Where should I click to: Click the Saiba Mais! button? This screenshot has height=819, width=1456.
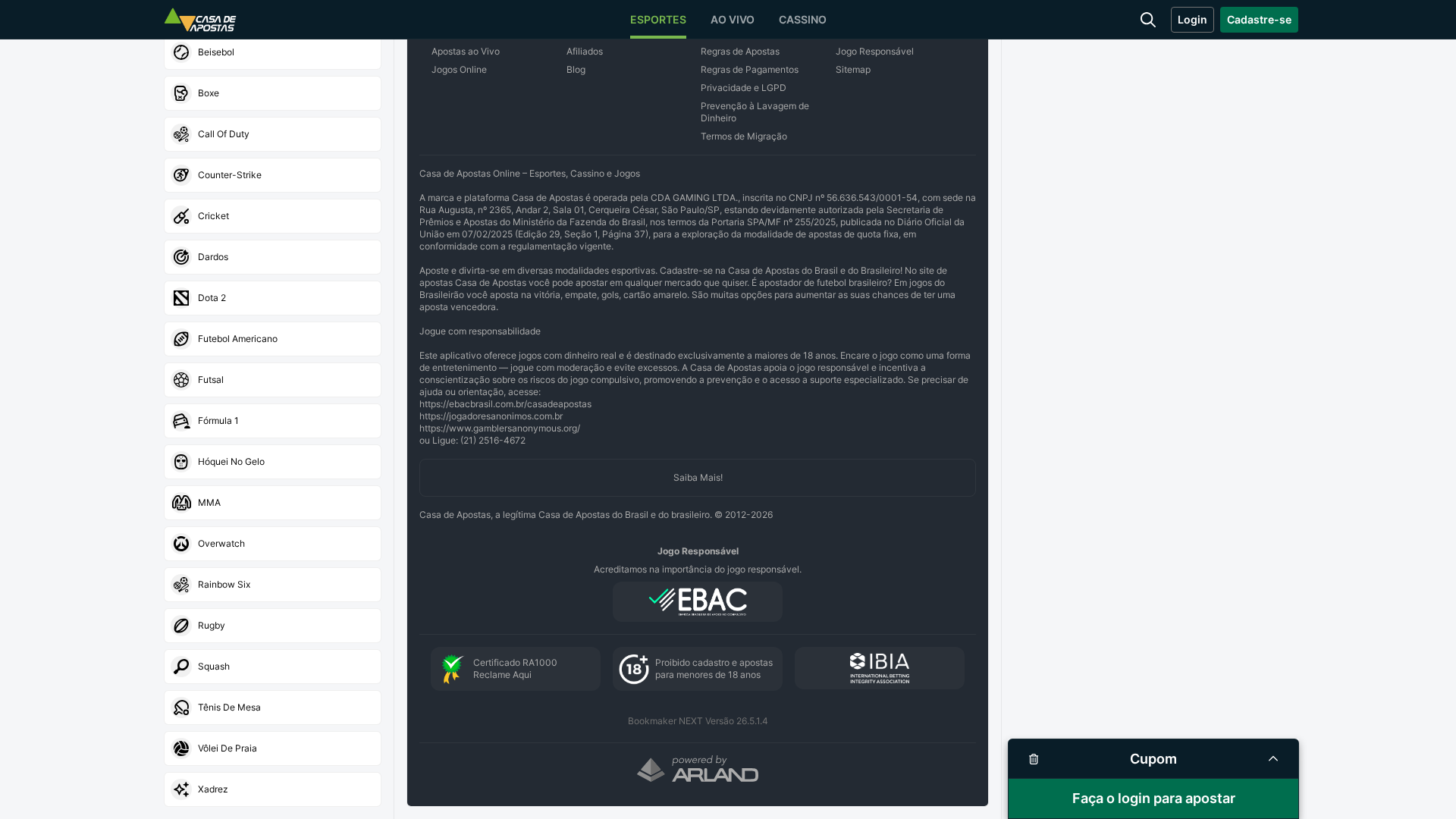pyautogui.click(x=698, y=478)
